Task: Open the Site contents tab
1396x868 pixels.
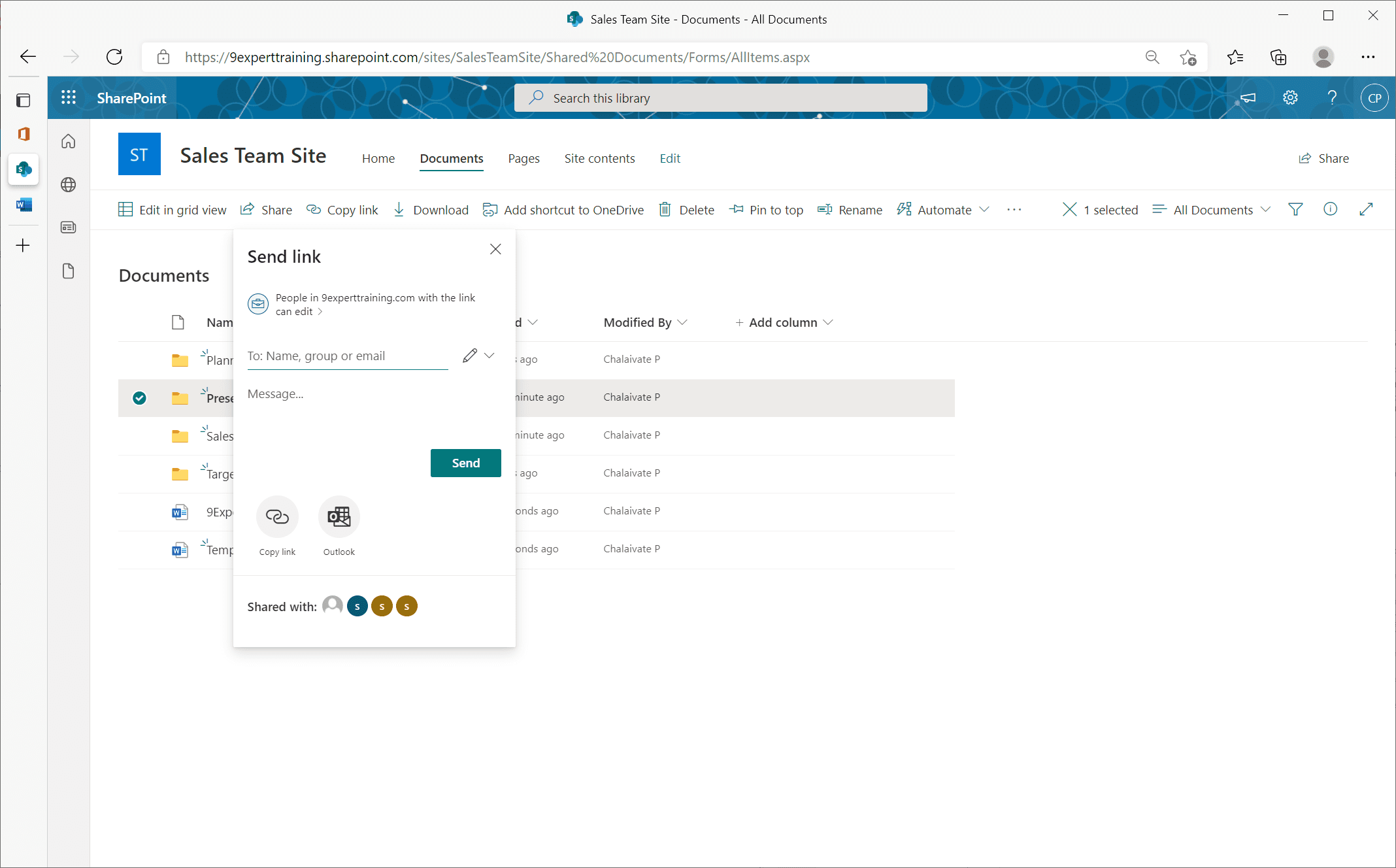Action: tap(599, 158)
